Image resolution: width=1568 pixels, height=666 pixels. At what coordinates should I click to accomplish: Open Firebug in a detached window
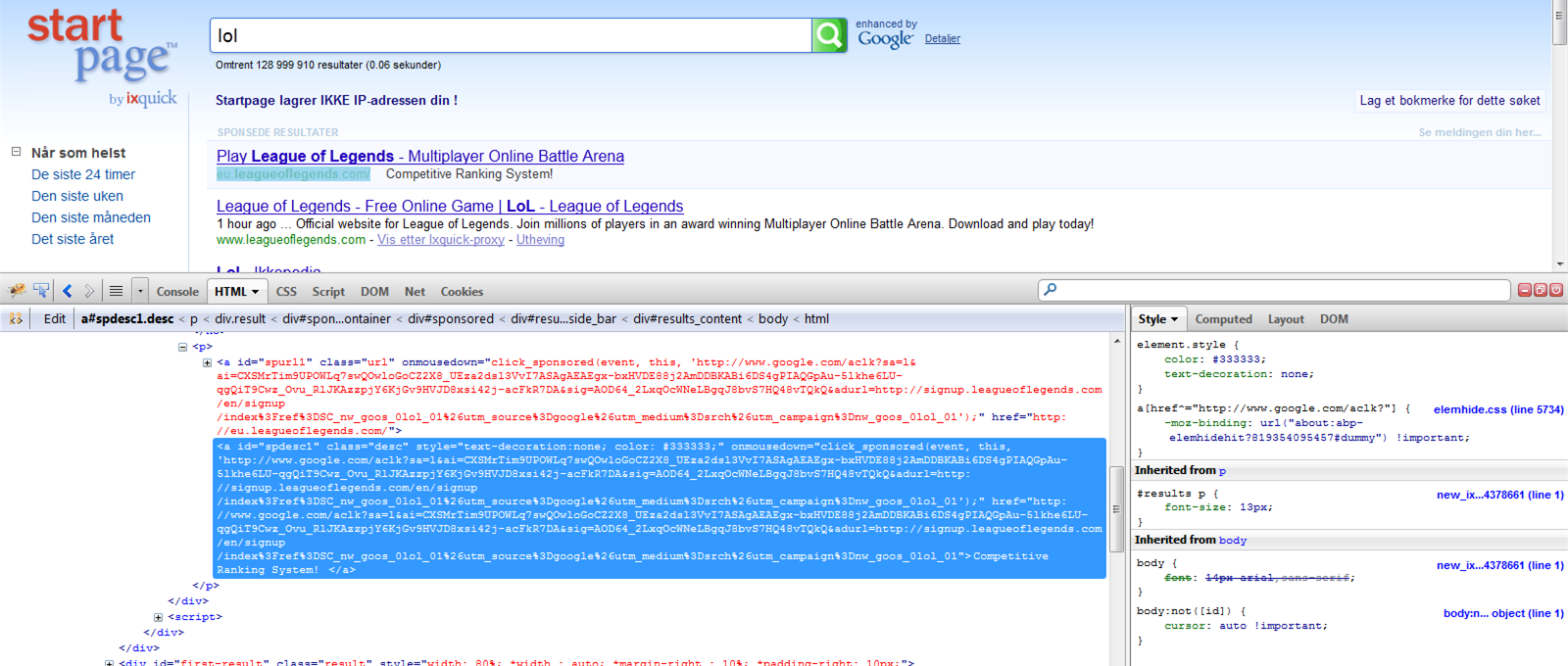(x=1541, y=290)
